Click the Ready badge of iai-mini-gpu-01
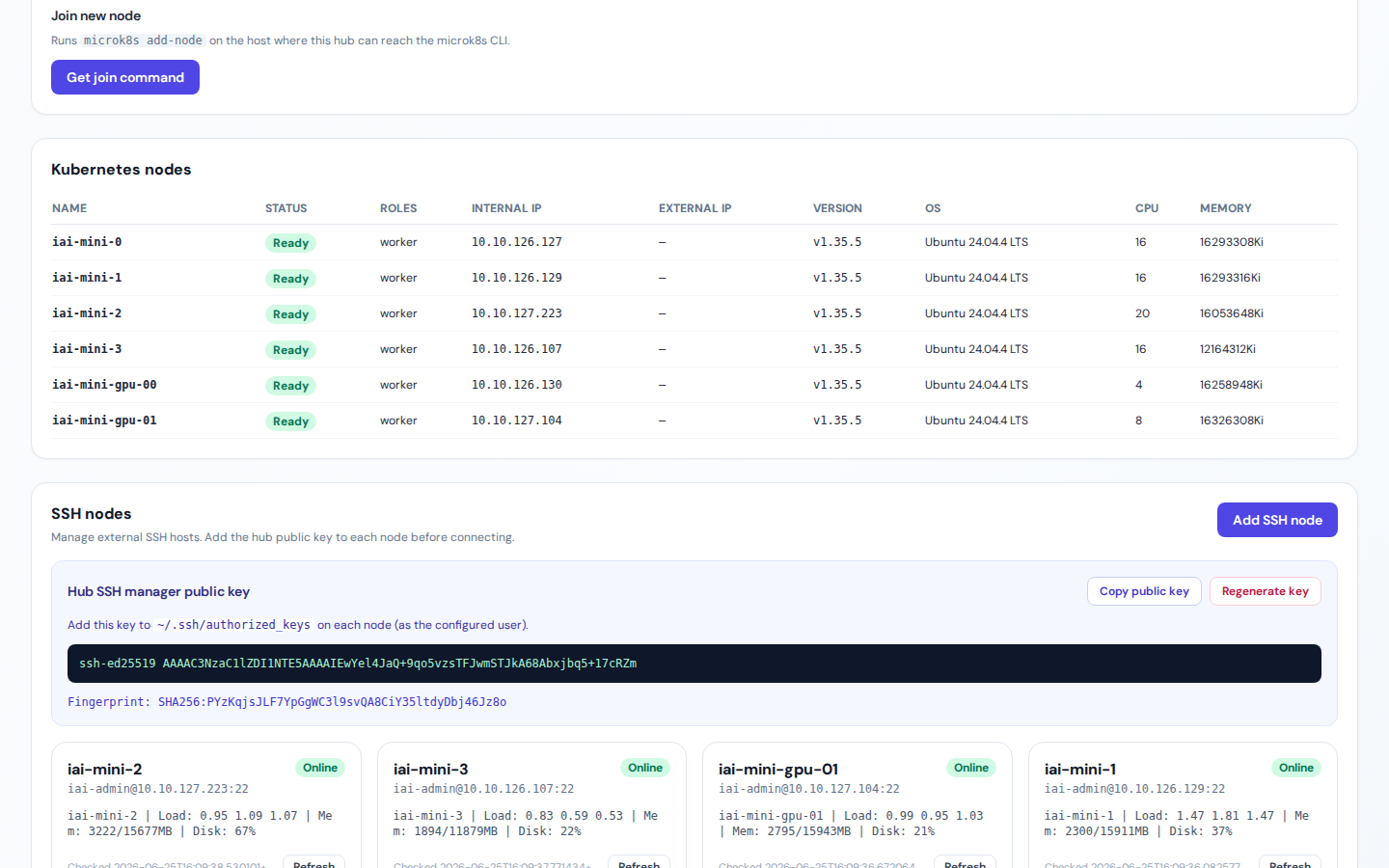 point(290,421)
